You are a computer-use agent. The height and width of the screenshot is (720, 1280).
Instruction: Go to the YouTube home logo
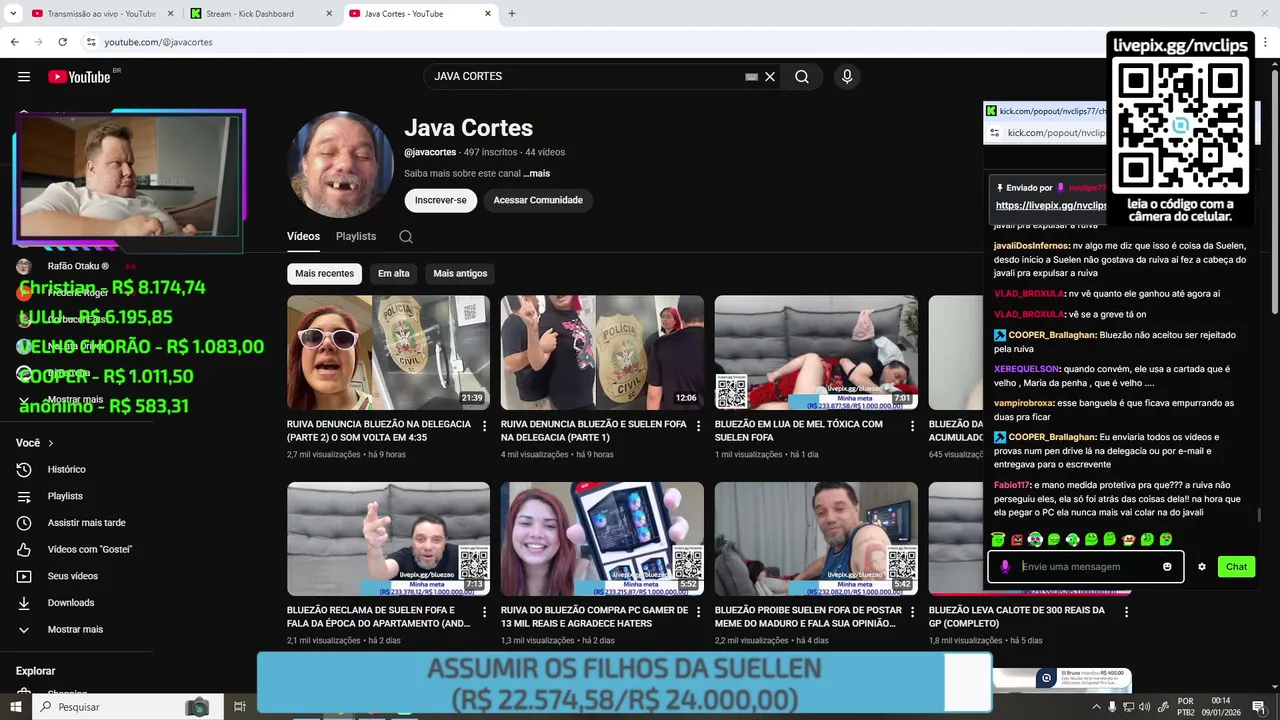(x=79, y=77)
